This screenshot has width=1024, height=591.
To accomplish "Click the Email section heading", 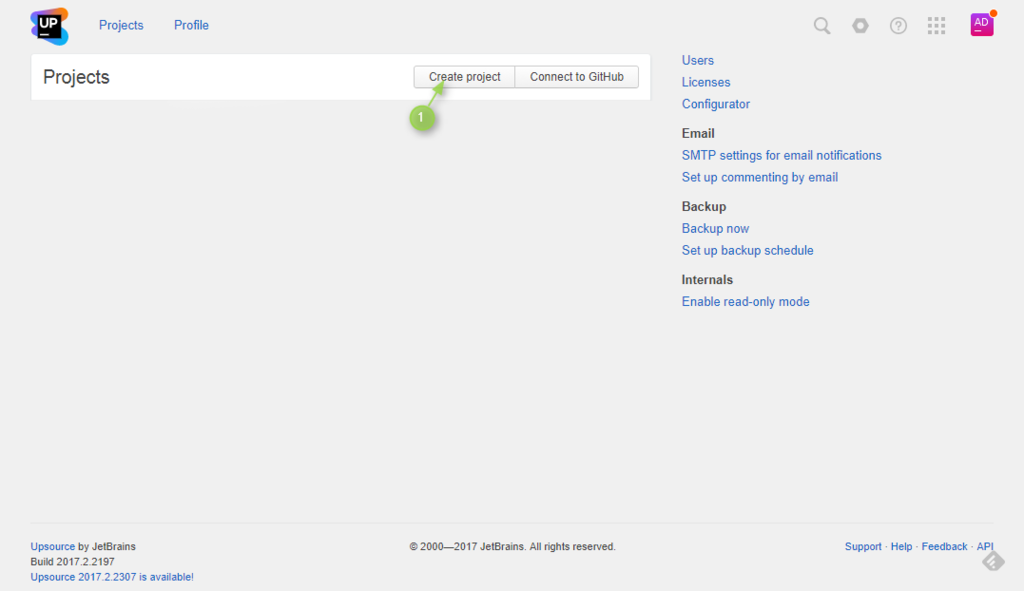I will [x=698, y=133].
